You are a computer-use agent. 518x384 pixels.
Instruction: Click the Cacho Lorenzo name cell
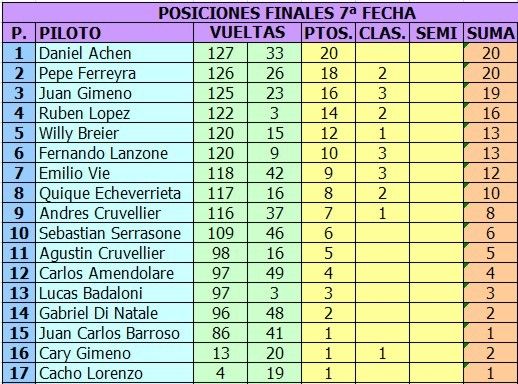pyautogui.click(x=114, y=373)
